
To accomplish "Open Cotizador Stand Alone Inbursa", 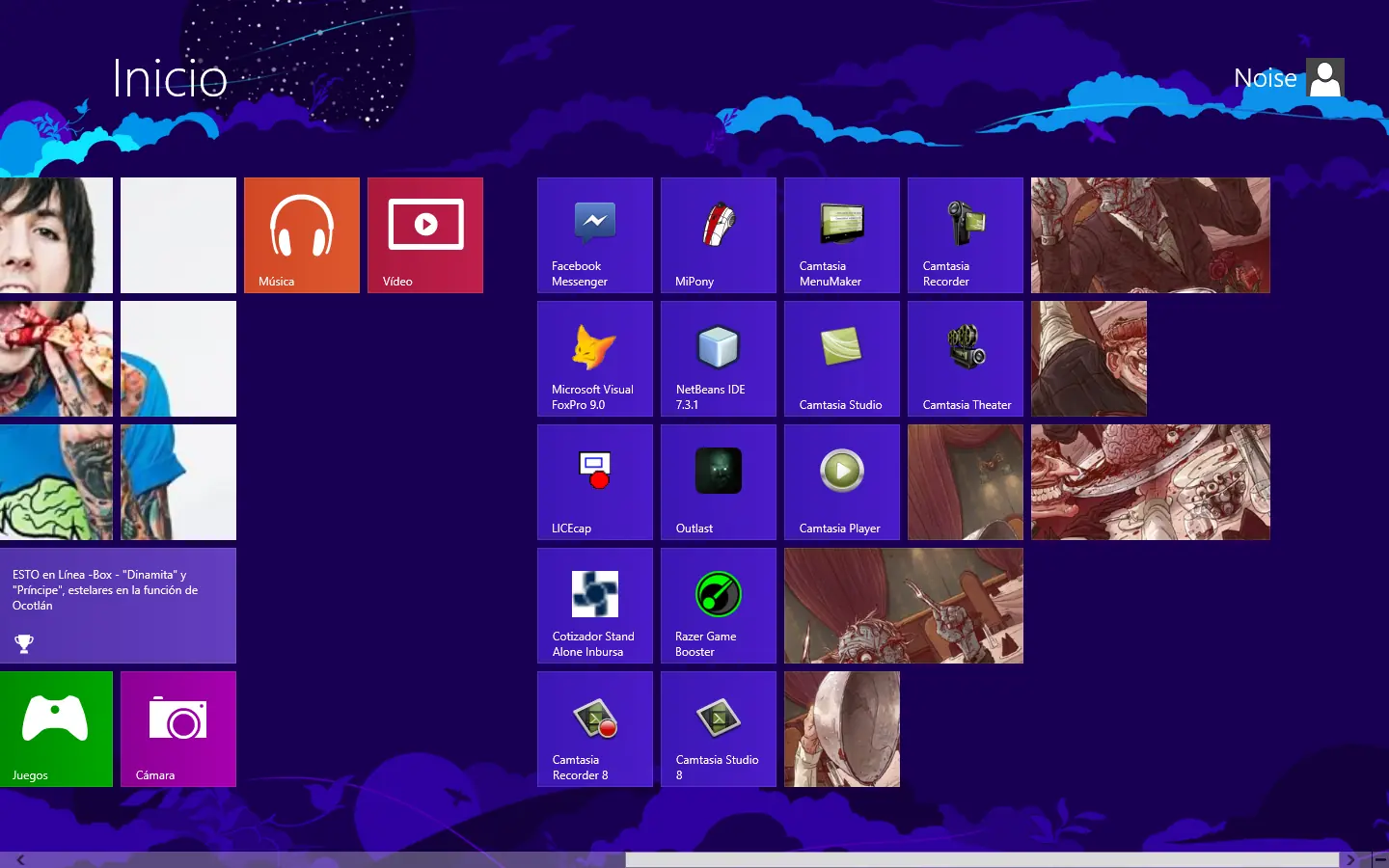I will pos(595,606).
